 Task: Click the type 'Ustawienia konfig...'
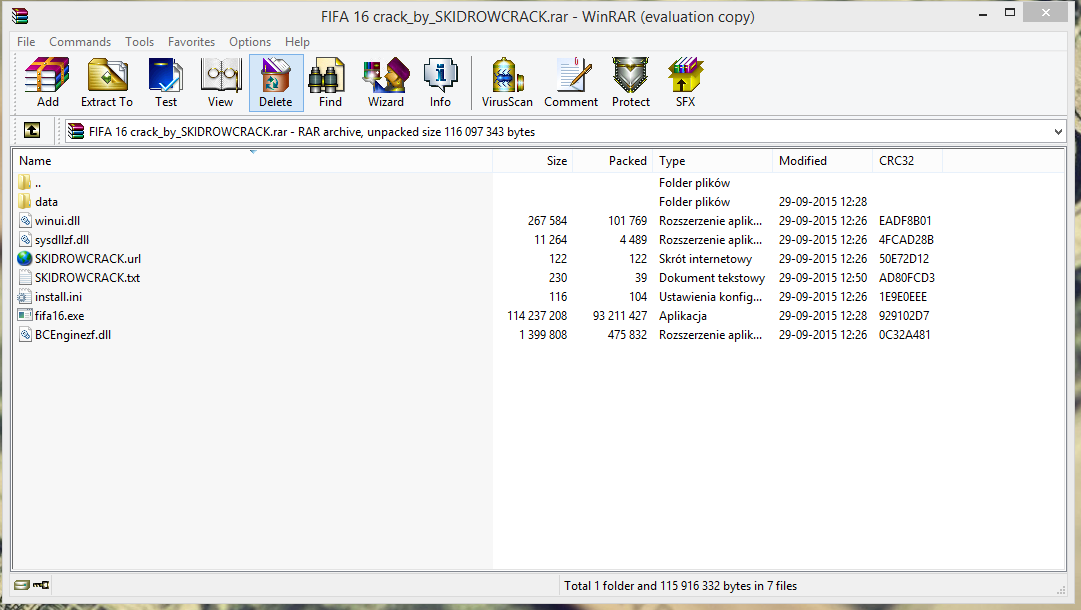(710, 296)
